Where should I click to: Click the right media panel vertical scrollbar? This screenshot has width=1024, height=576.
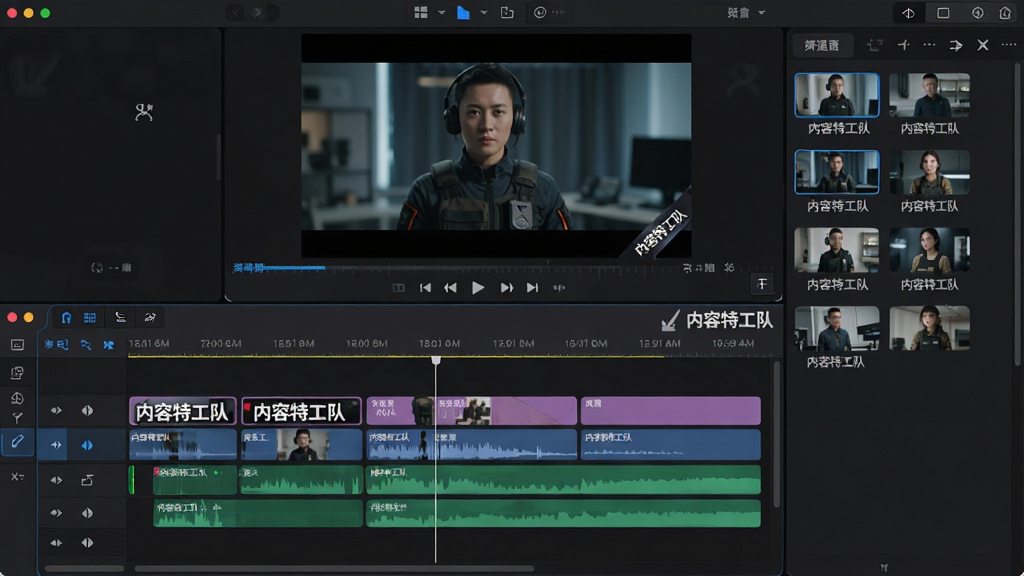pyautogui.click(x=1017, y=214)
